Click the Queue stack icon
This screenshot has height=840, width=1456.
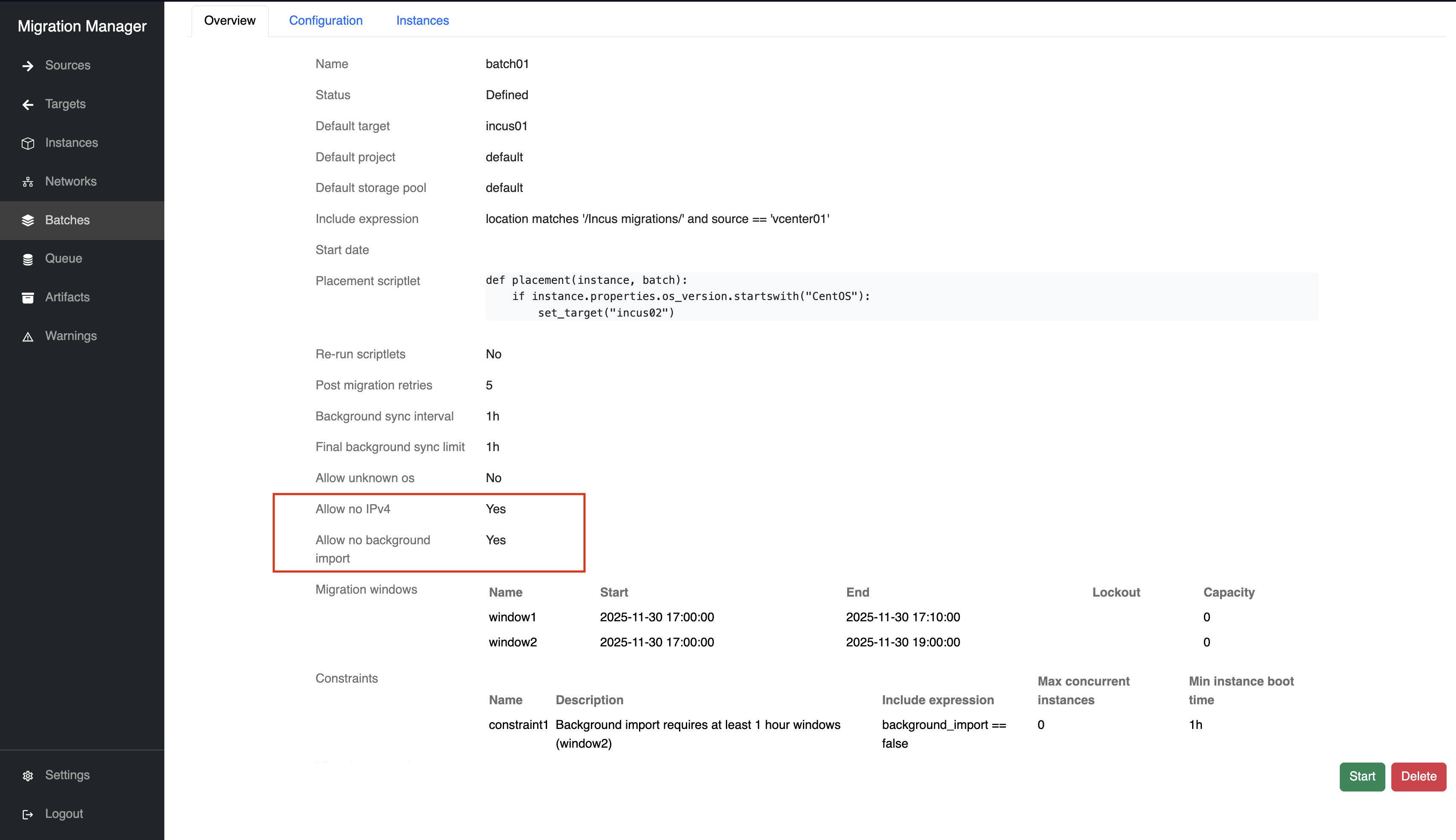28,259
